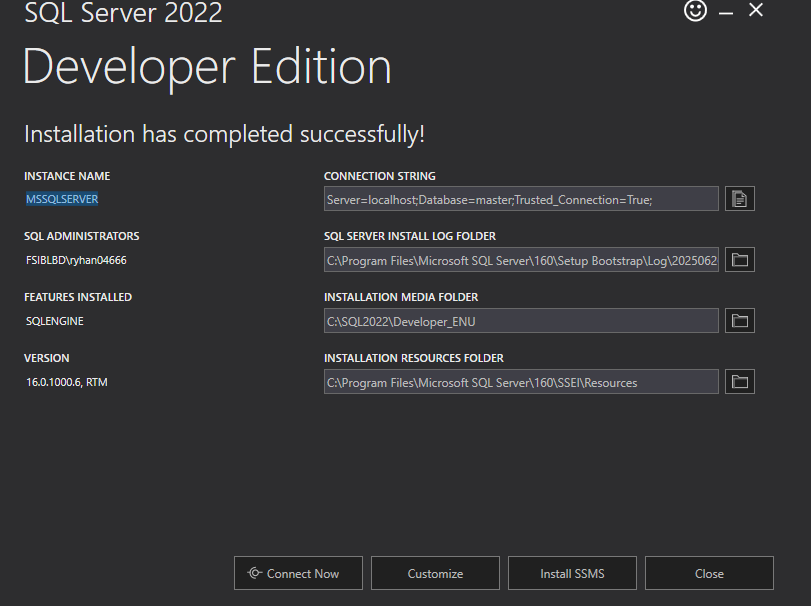Launch the Install SSMS button
This screenshot has height=606, width=811.
pos(572,573)
